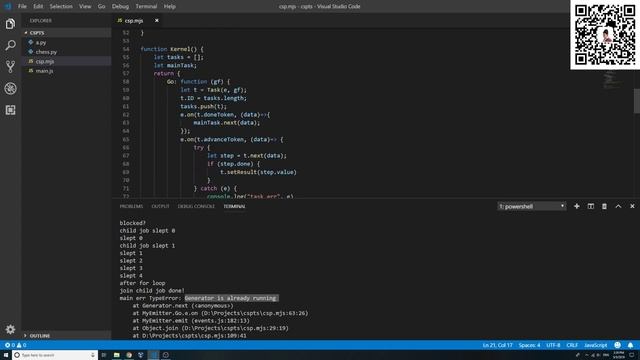Open the Extensions view in activity bar

(10, 110)
